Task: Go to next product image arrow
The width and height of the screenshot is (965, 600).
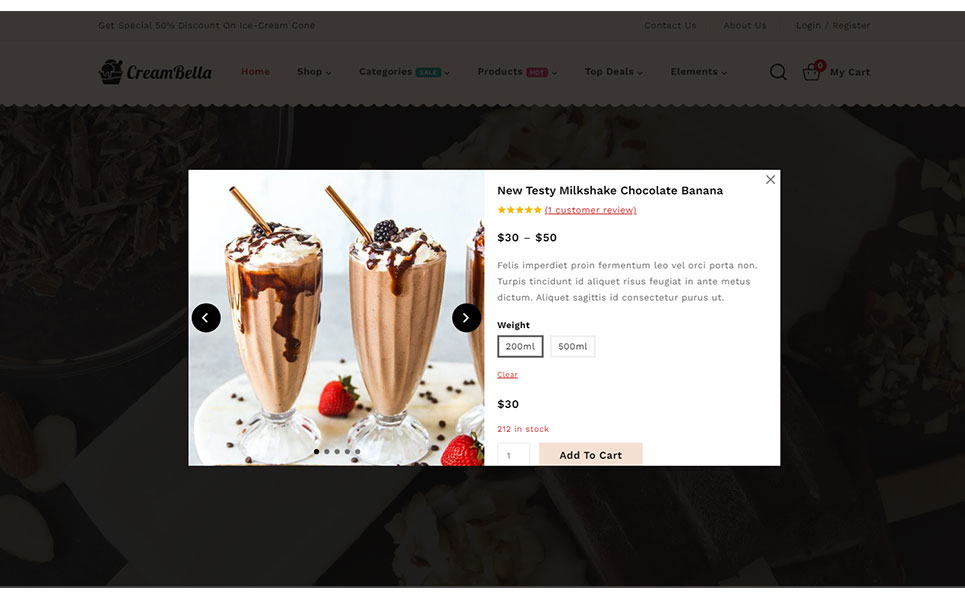Action: point(466,318)
